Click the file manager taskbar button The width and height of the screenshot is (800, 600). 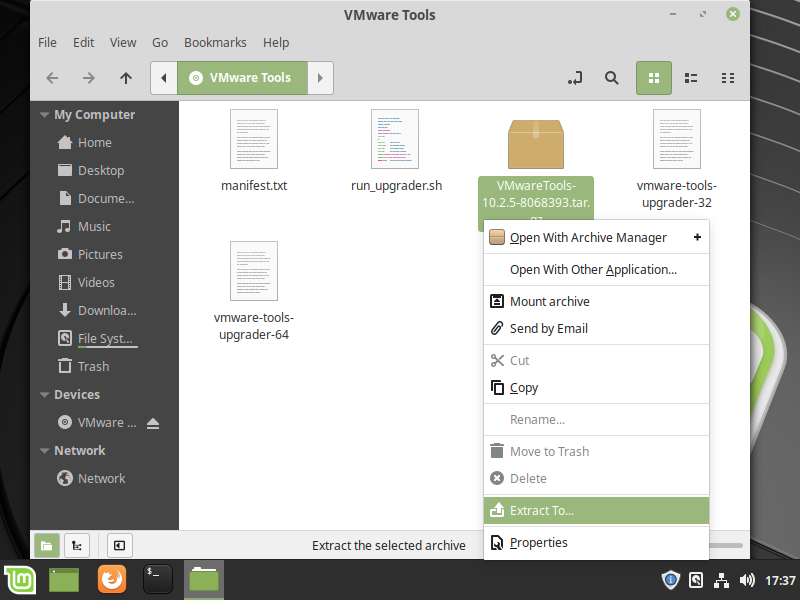pyautogui.click(x=204, y=580)
